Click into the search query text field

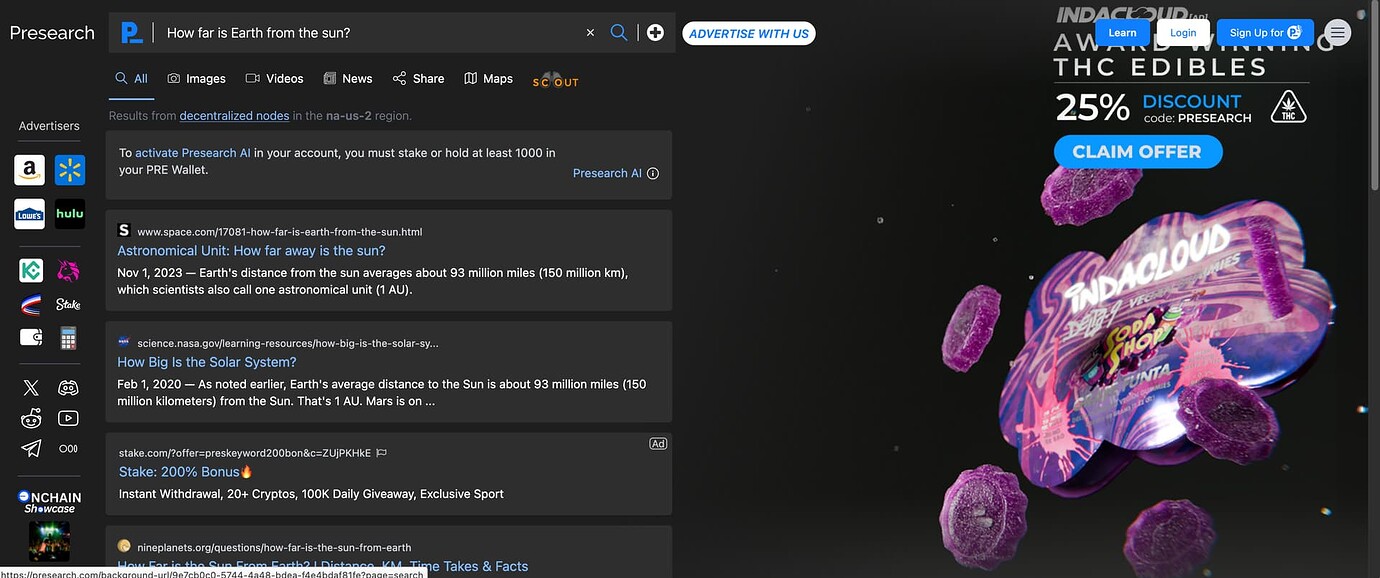click(370, 33)
